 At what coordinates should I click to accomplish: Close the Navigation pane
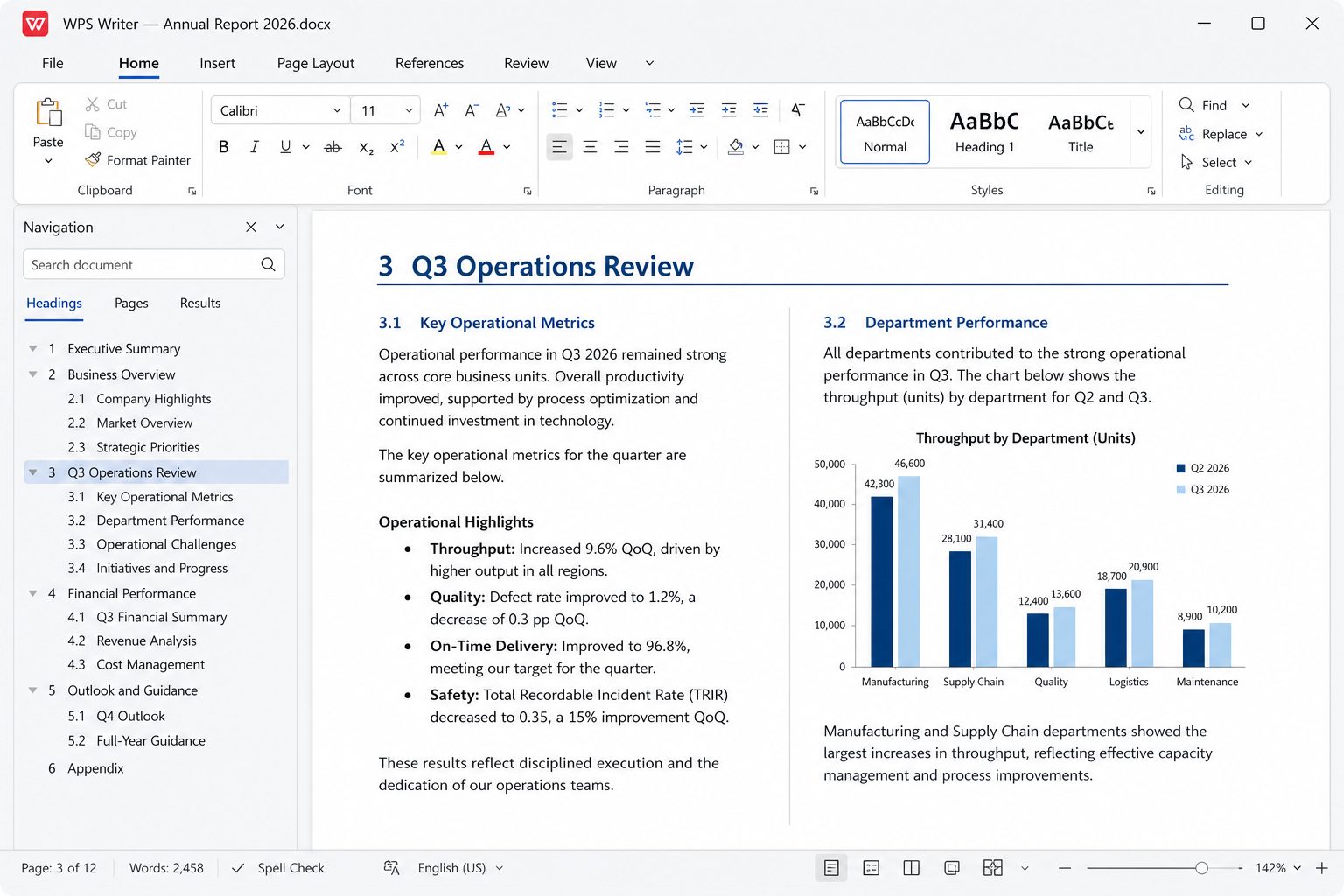tap(251, 227)
